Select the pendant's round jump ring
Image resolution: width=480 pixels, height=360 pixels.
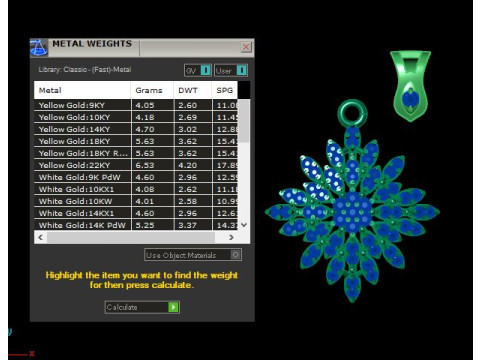coord(352,113)
